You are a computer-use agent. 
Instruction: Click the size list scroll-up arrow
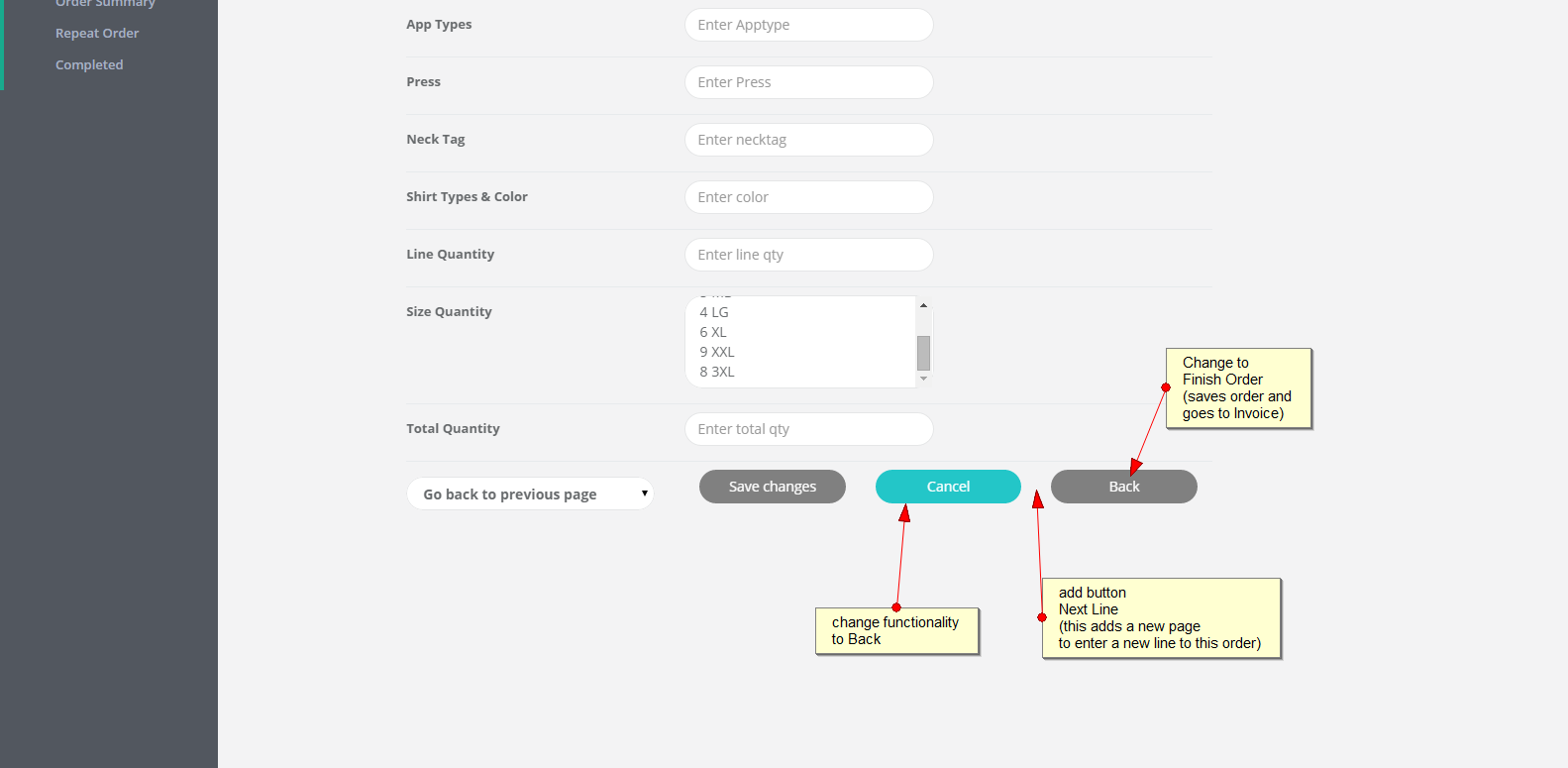coord(923,305)
